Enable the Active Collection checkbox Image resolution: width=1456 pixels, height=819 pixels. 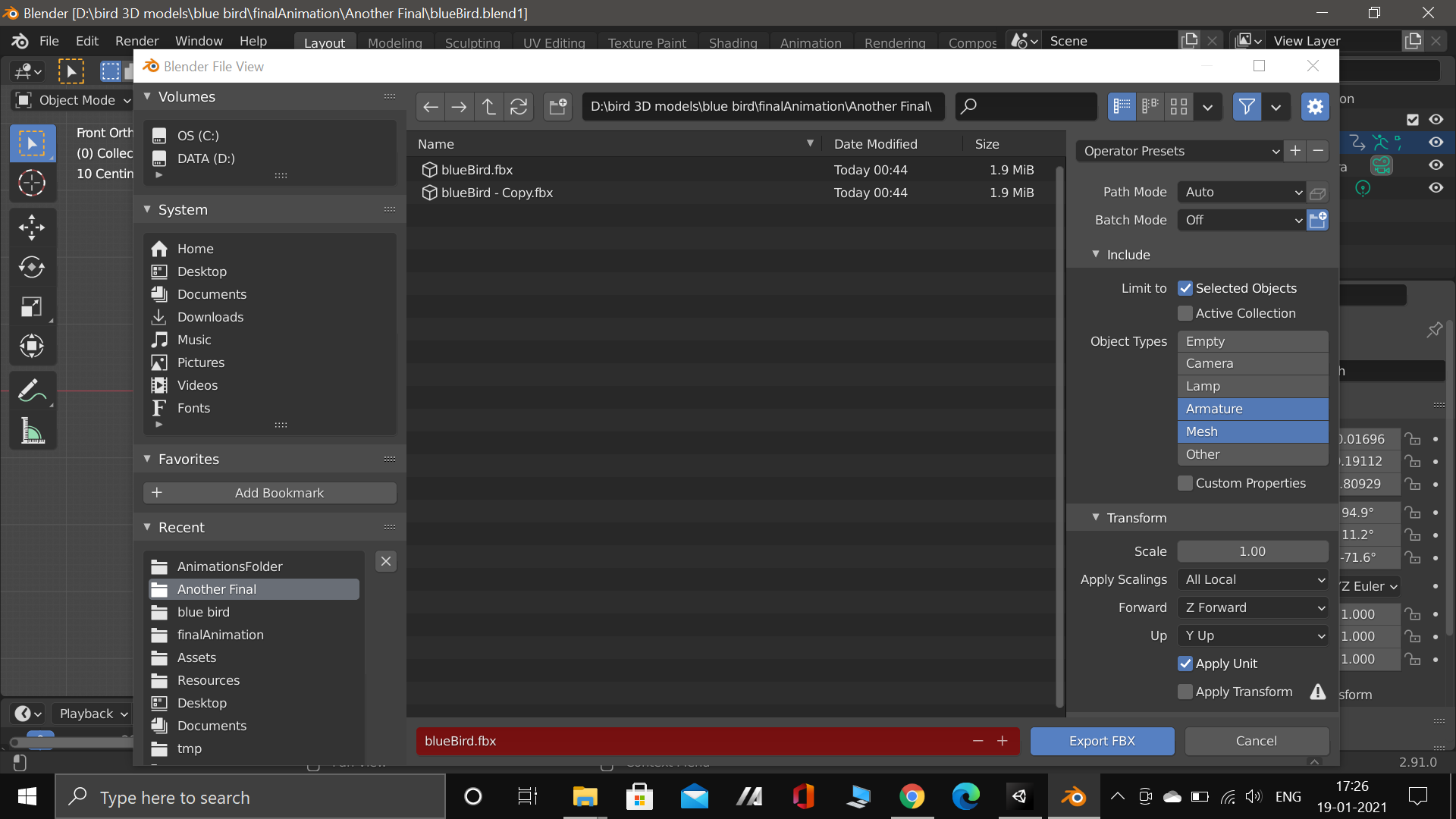coord(1185,313)
